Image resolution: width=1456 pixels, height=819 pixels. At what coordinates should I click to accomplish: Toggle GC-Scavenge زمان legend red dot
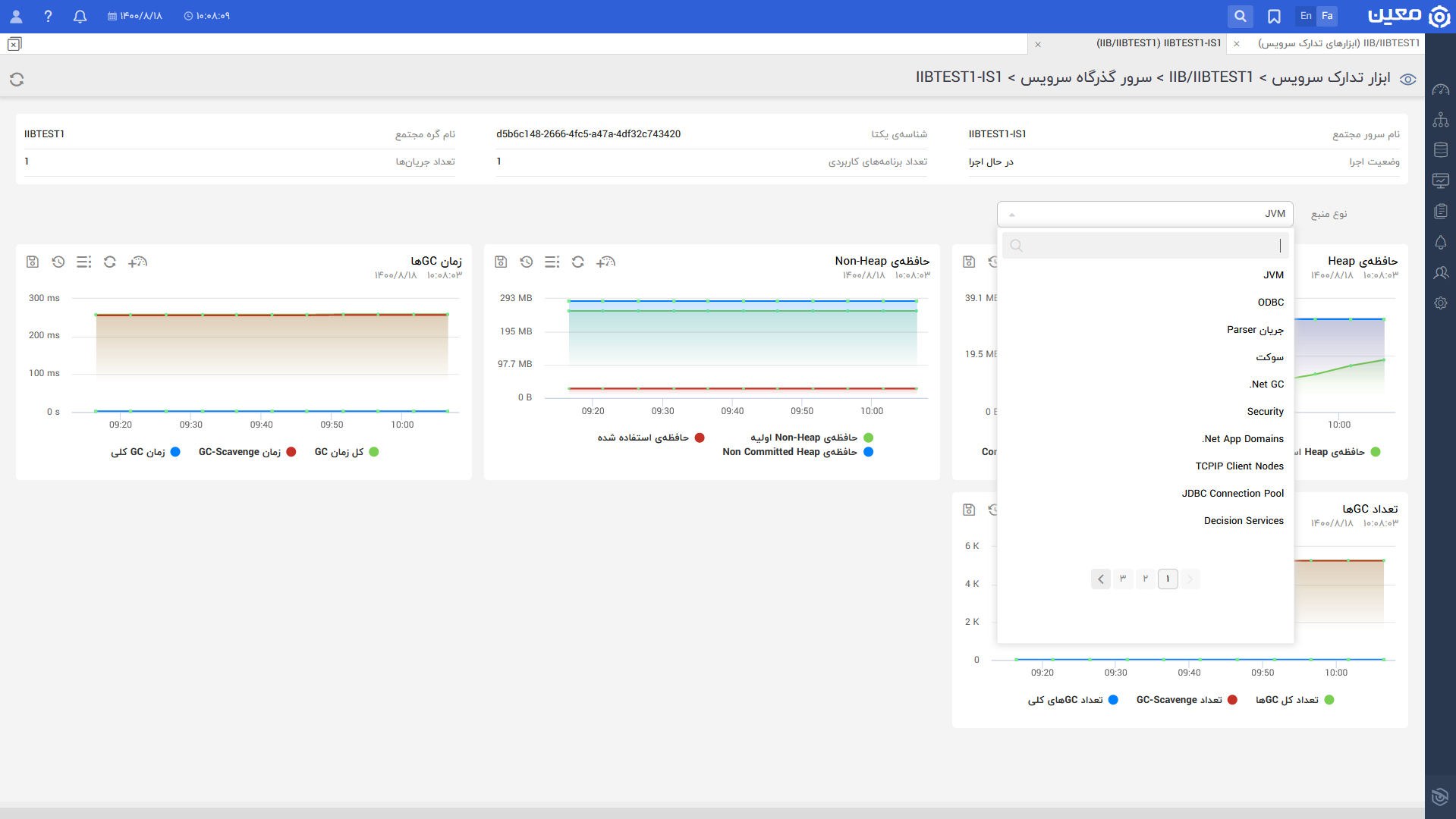coord(291,452)
